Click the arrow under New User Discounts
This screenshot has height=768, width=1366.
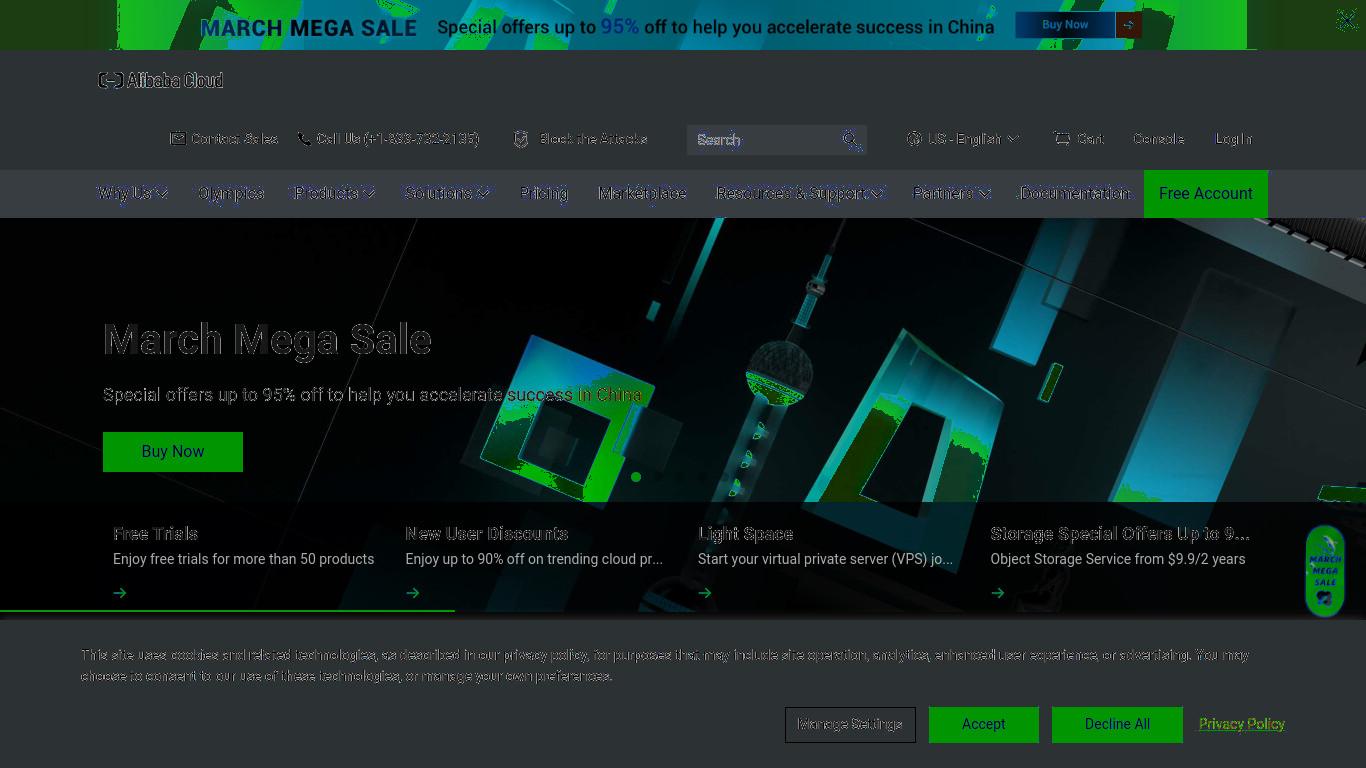412,593
